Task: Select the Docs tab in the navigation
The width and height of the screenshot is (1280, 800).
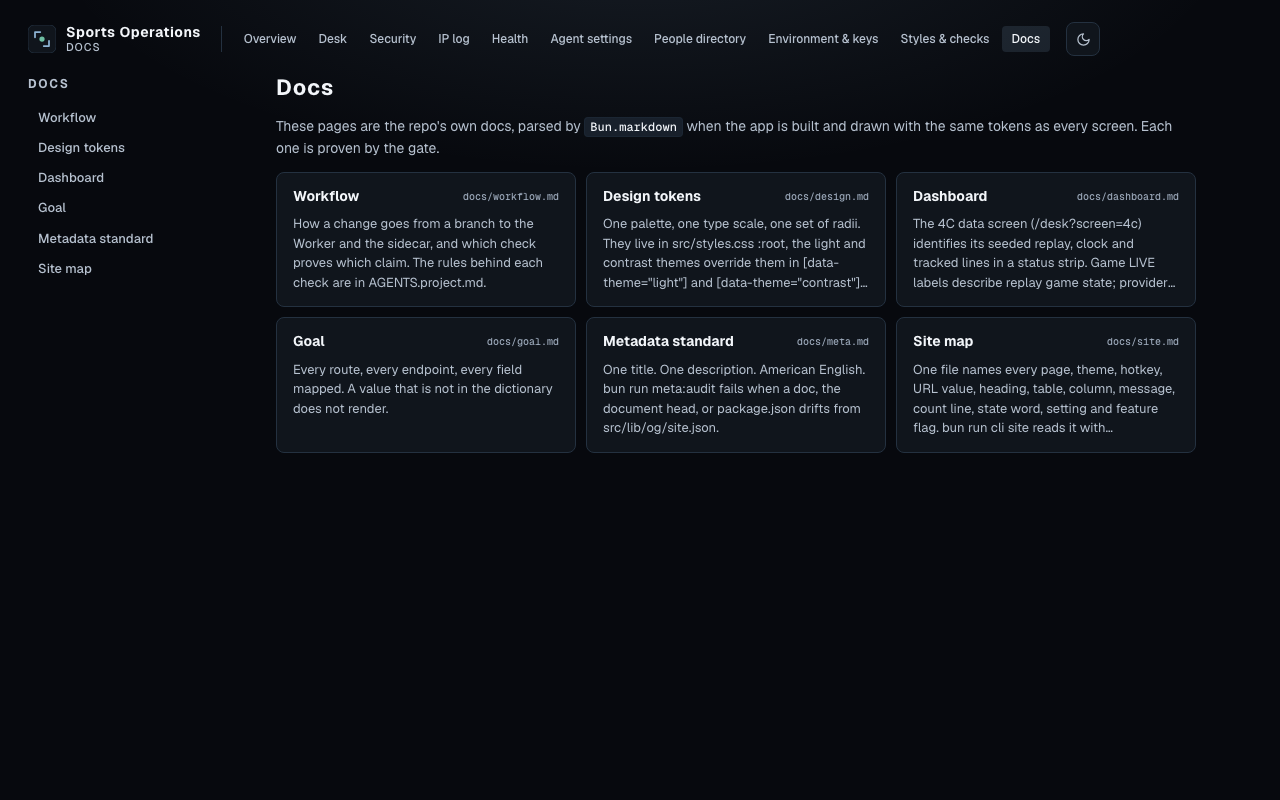Action: [1026, 39]
